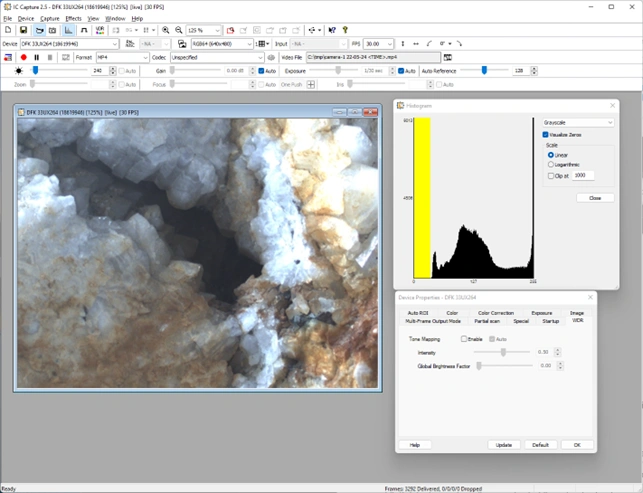643x493 pixels.
Task: Click the pause recording icon
Action: coord(37,57)
